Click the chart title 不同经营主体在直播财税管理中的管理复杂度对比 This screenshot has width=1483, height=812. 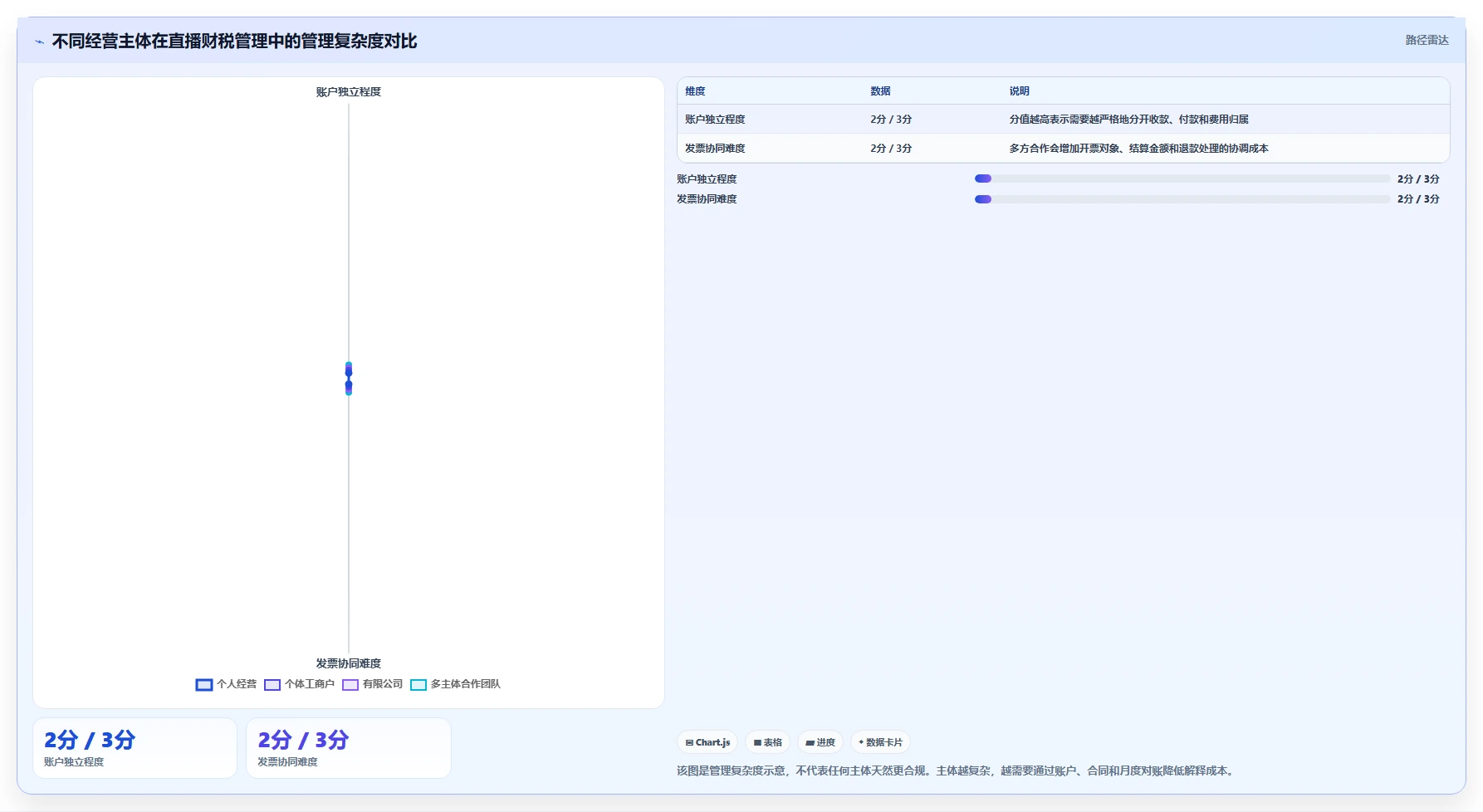point(234,42)
